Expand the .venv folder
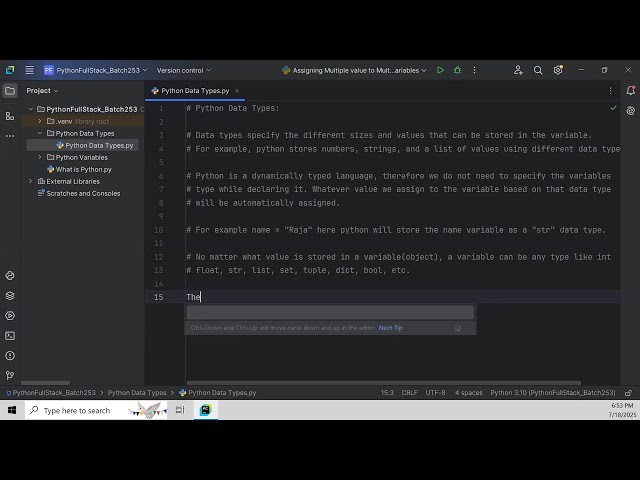 pyautogui.click(x=40, y=121)
